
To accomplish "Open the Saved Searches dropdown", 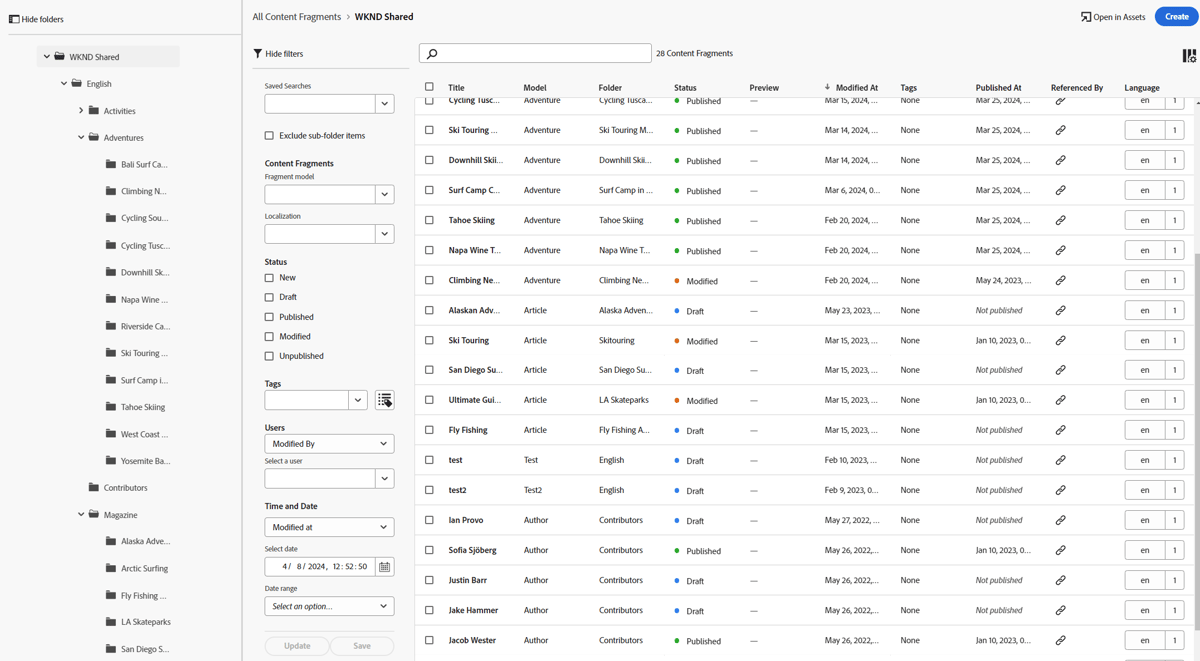I will pyautogui.click(x=384, y=103).
